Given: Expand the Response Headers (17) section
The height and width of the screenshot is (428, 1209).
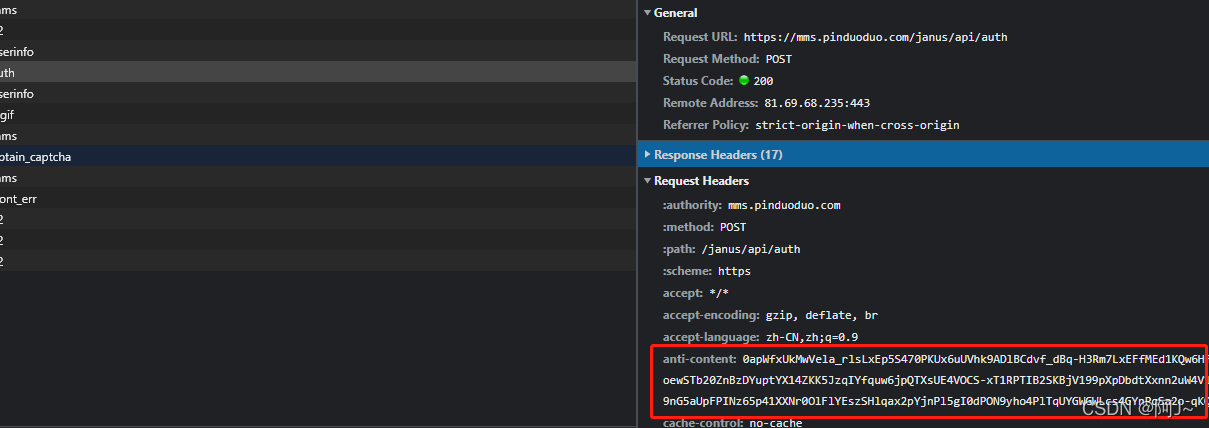Looking at the screenshot, I should pyautogui.click(x=647, y=155).
